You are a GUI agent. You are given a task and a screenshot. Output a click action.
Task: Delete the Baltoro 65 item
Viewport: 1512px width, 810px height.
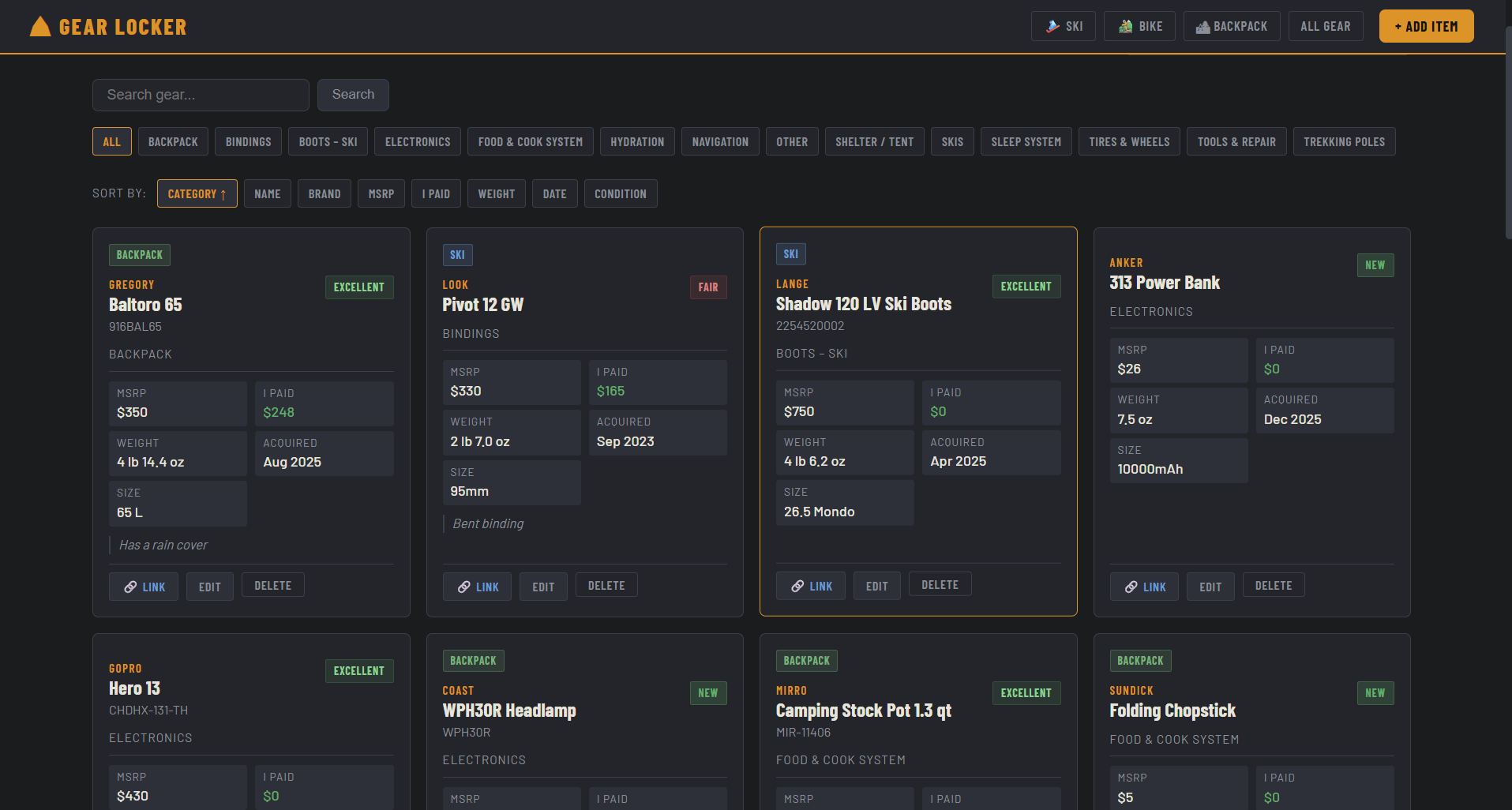click(x=273, y=585)
